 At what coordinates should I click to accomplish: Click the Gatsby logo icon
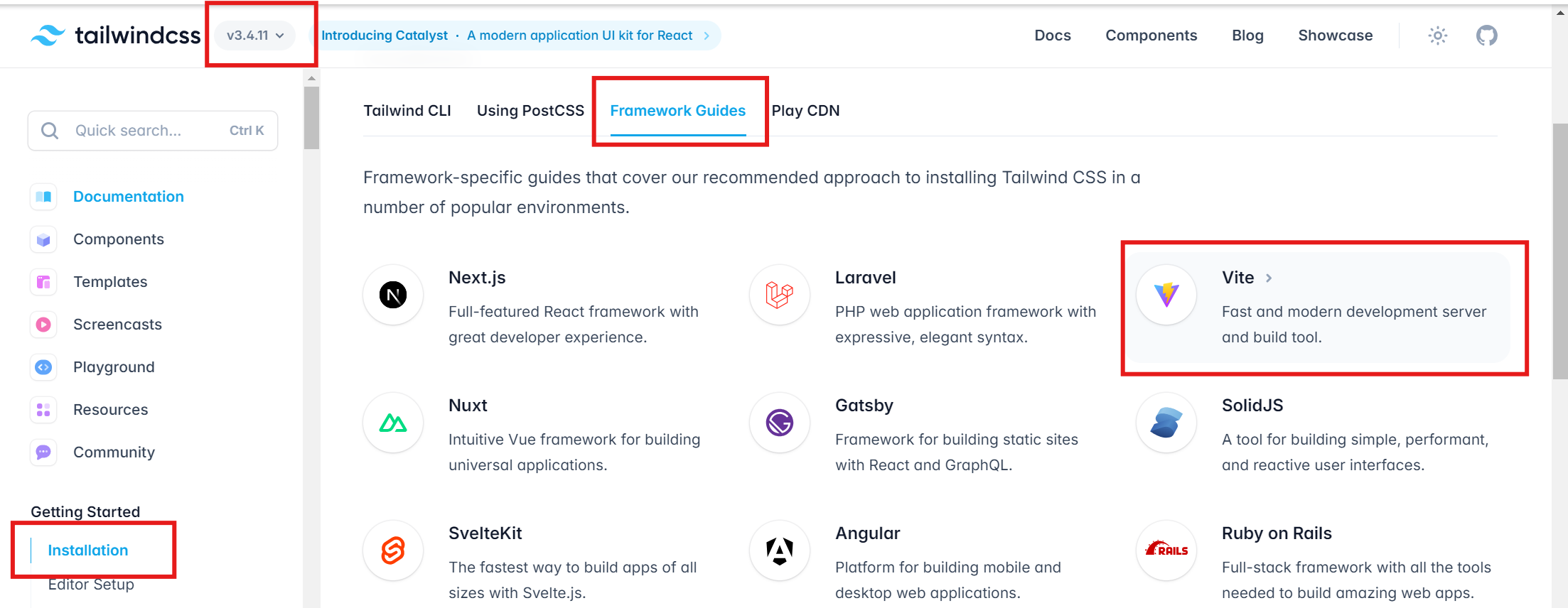[780, 423]
